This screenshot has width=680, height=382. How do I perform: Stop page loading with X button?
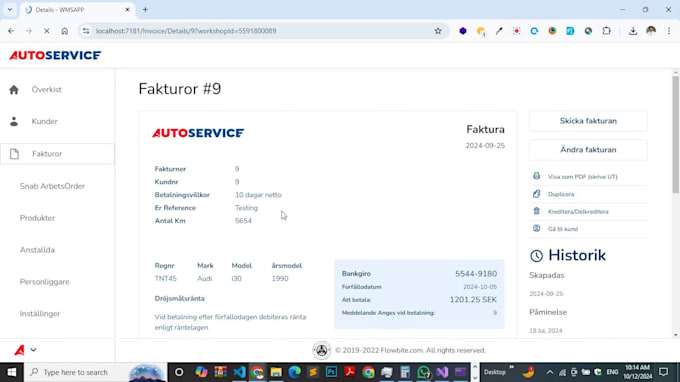[47, 31]
